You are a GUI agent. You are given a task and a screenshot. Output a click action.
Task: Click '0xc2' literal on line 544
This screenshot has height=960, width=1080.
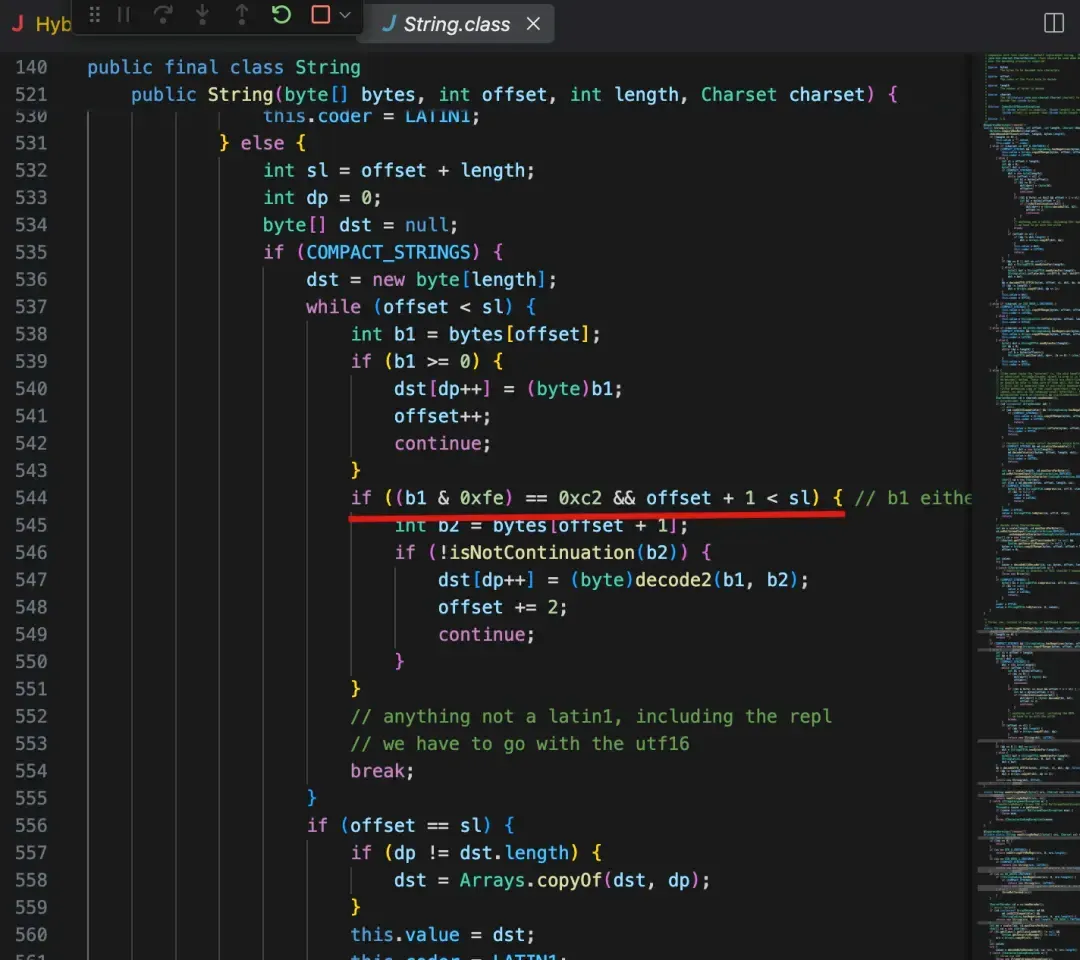point(580,498)
